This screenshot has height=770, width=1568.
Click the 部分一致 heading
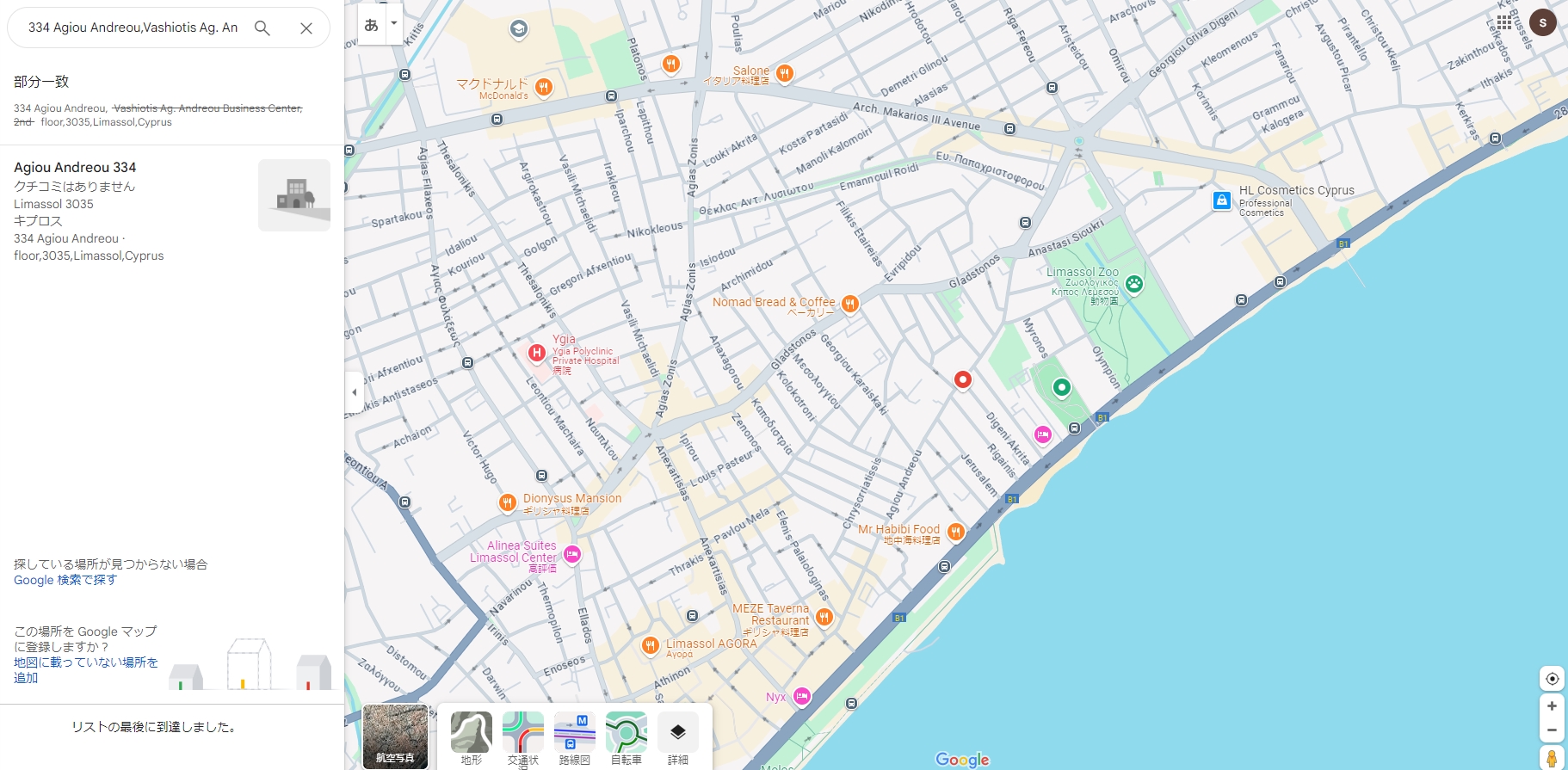tap(41, 82)
